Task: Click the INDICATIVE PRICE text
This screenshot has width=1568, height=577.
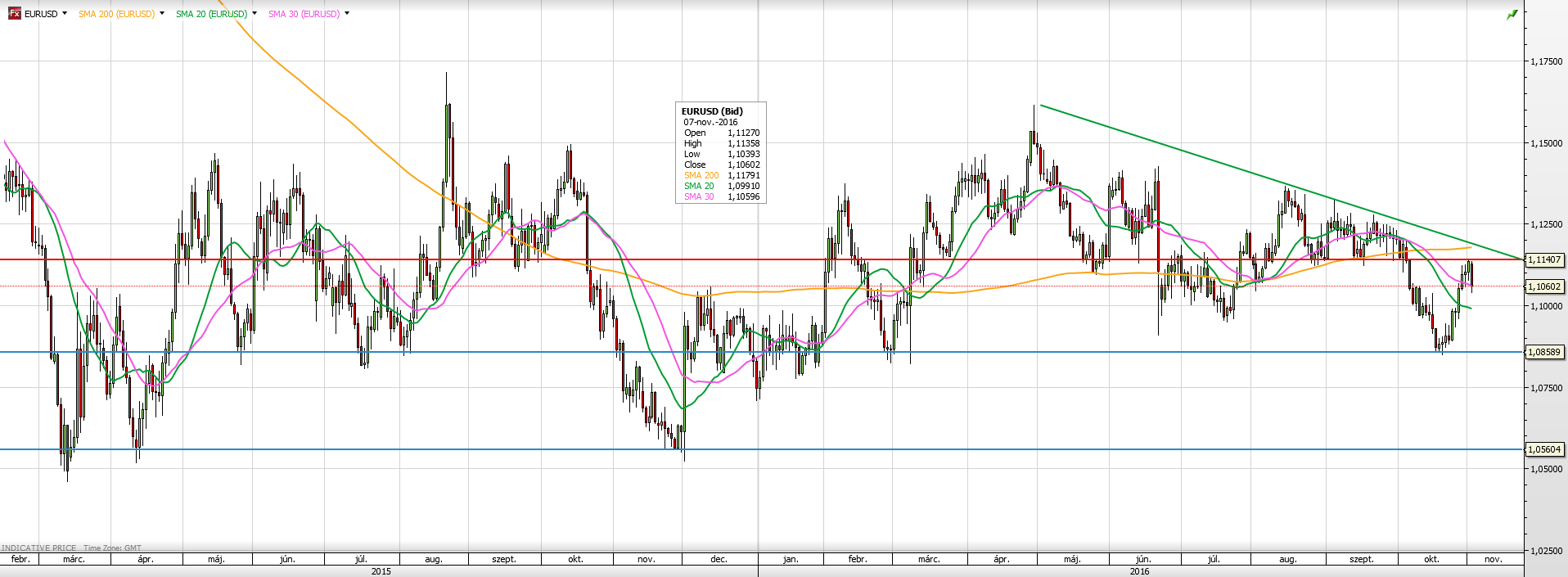Action: [39, 548]
